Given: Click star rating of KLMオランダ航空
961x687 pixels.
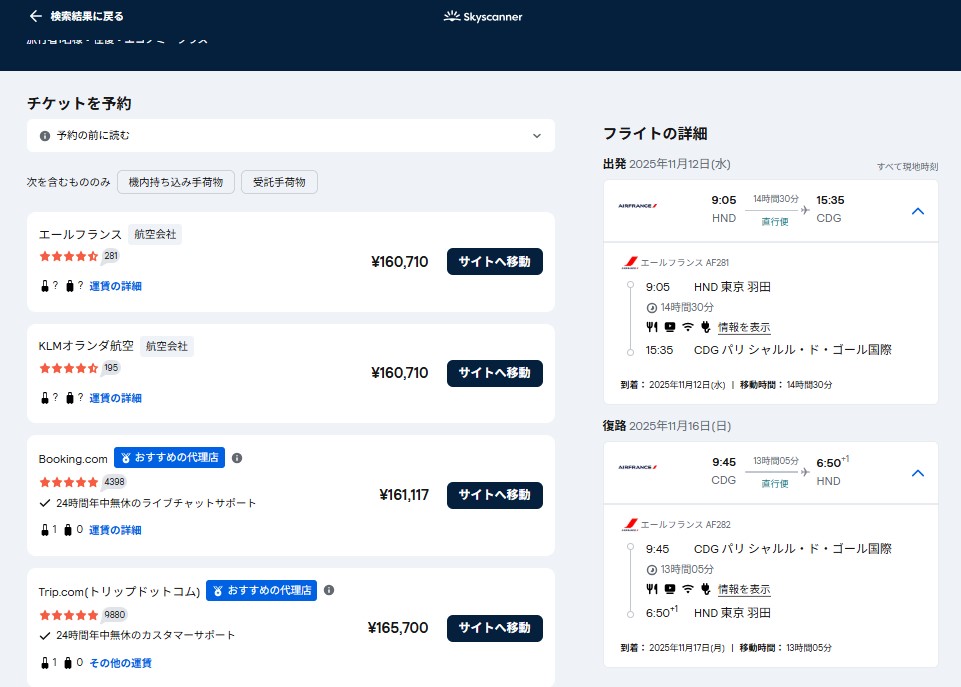Looking at the screenshot, I should point(69,368).
